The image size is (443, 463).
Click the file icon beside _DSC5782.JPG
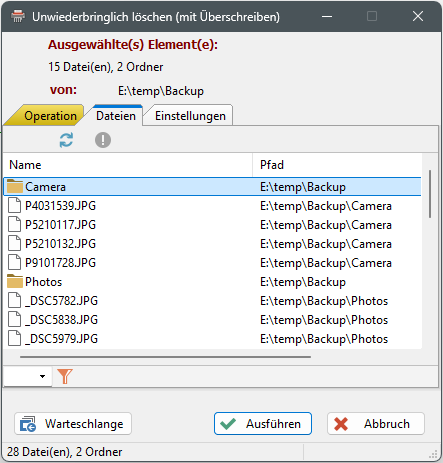pyautogui.click(x=14, y=301)
